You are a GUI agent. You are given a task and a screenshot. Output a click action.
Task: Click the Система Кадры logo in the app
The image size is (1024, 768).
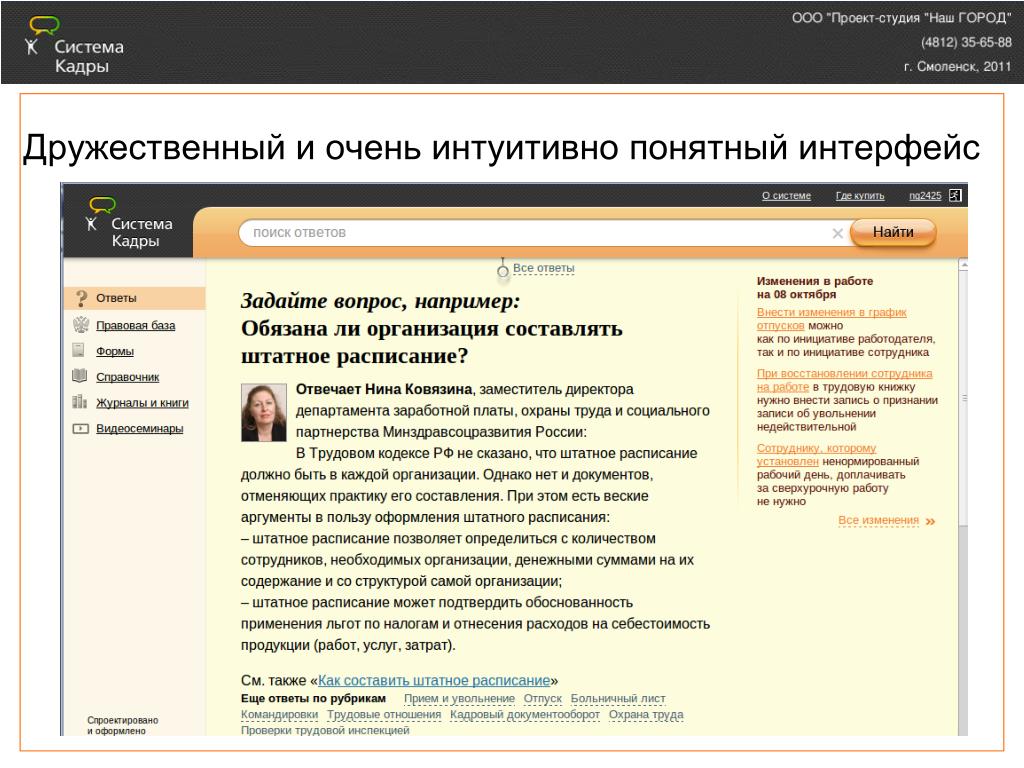click(x=129, y=223)
